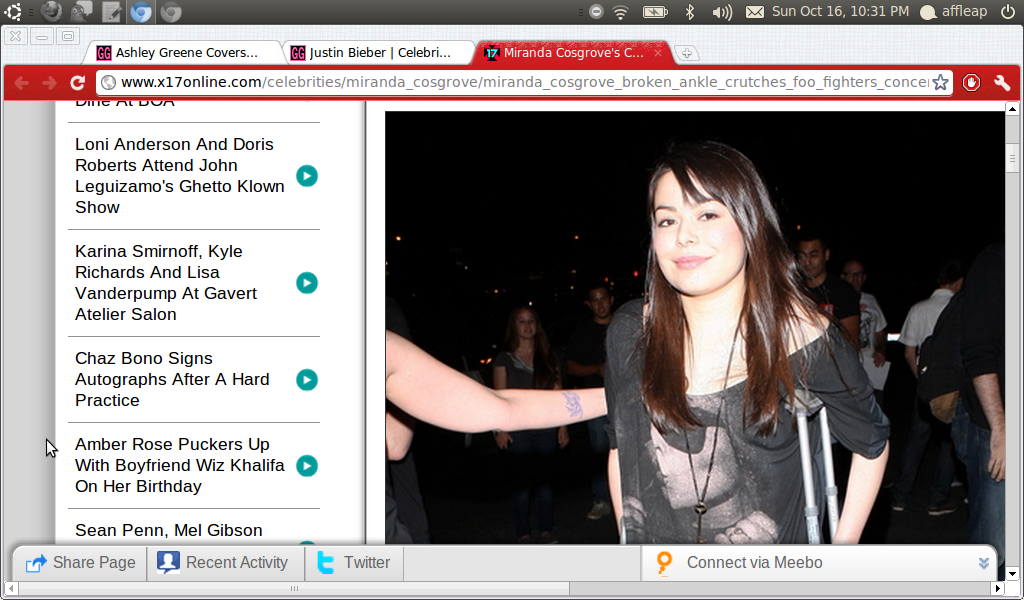The height and width of the screenshot is (600, 1024).
Task: Open the mail envelope messaging indicator
Action: click(755, 12)
